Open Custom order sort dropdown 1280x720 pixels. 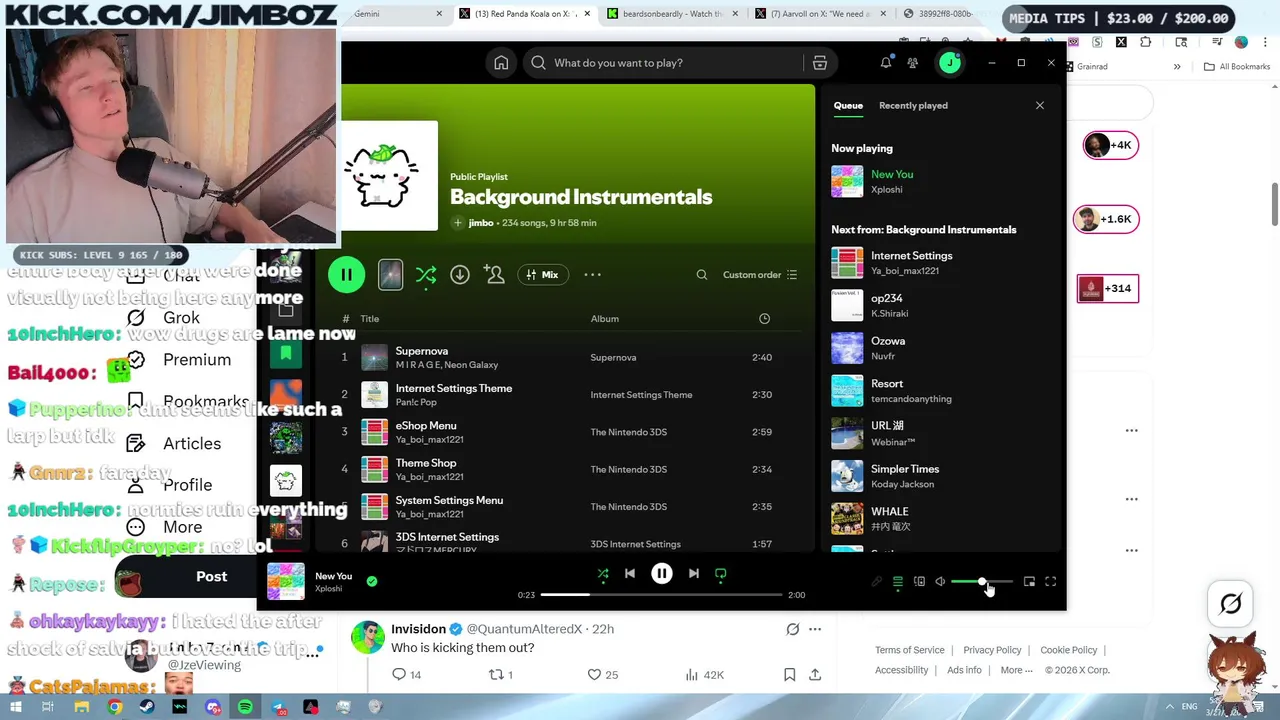760,275
